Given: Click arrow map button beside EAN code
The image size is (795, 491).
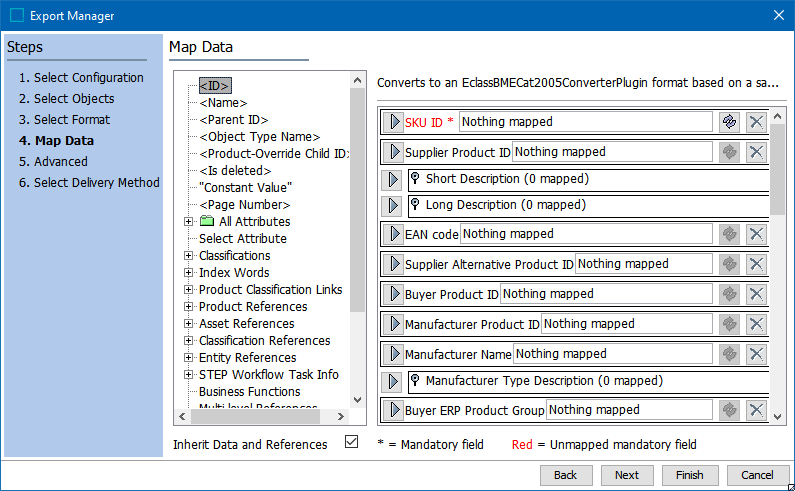Looking at the screenshot, I should (x=393, y=234).
